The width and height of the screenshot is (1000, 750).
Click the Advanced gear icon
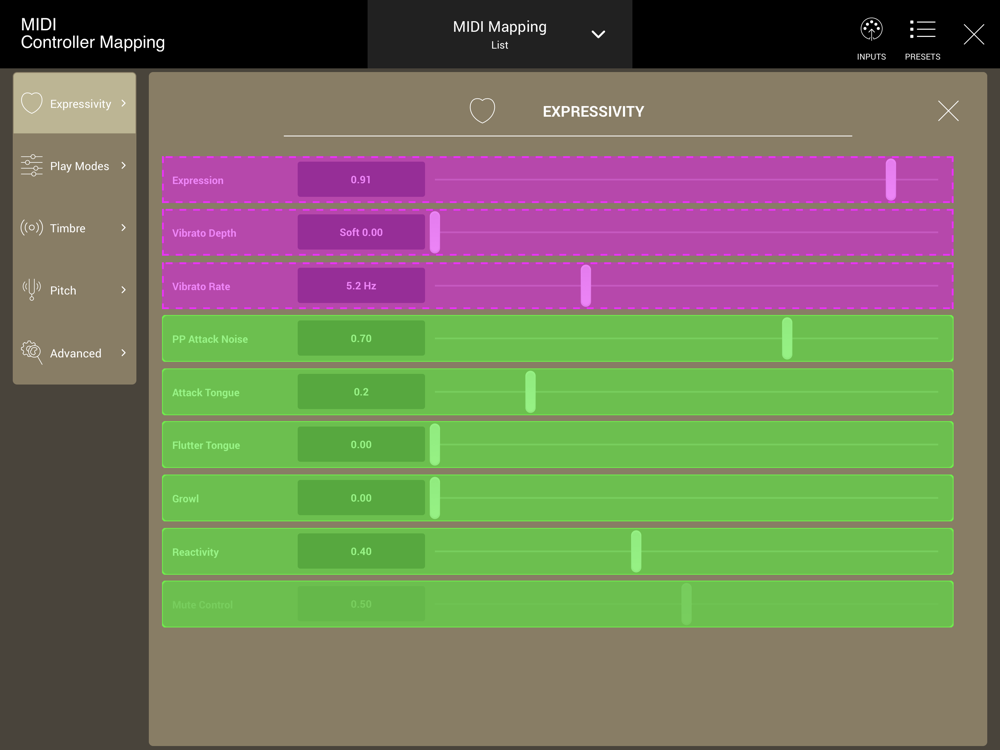[32, 352]
